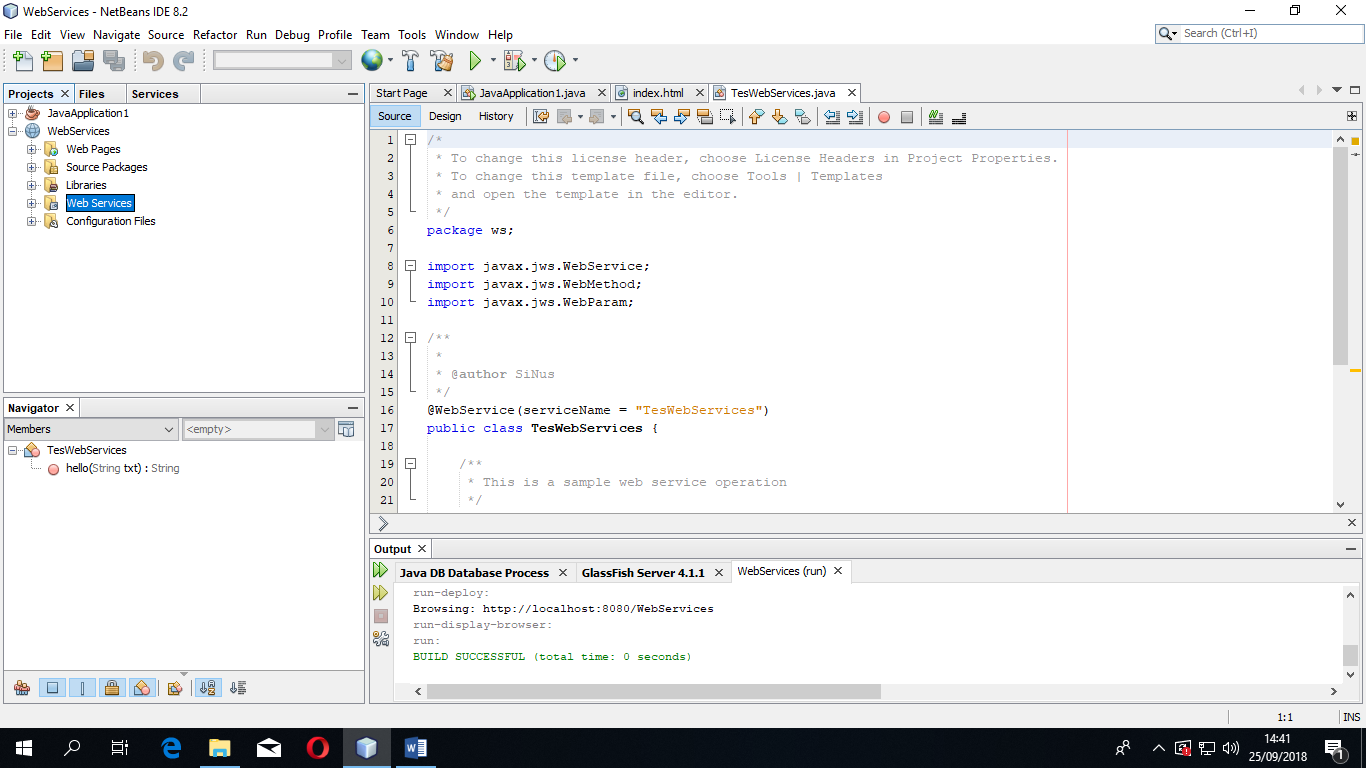The width and height of the screenshot is (1366, 768).
Task: Click Find Selection magnifier in editor toolbar
Action: (x=635, y=117)
